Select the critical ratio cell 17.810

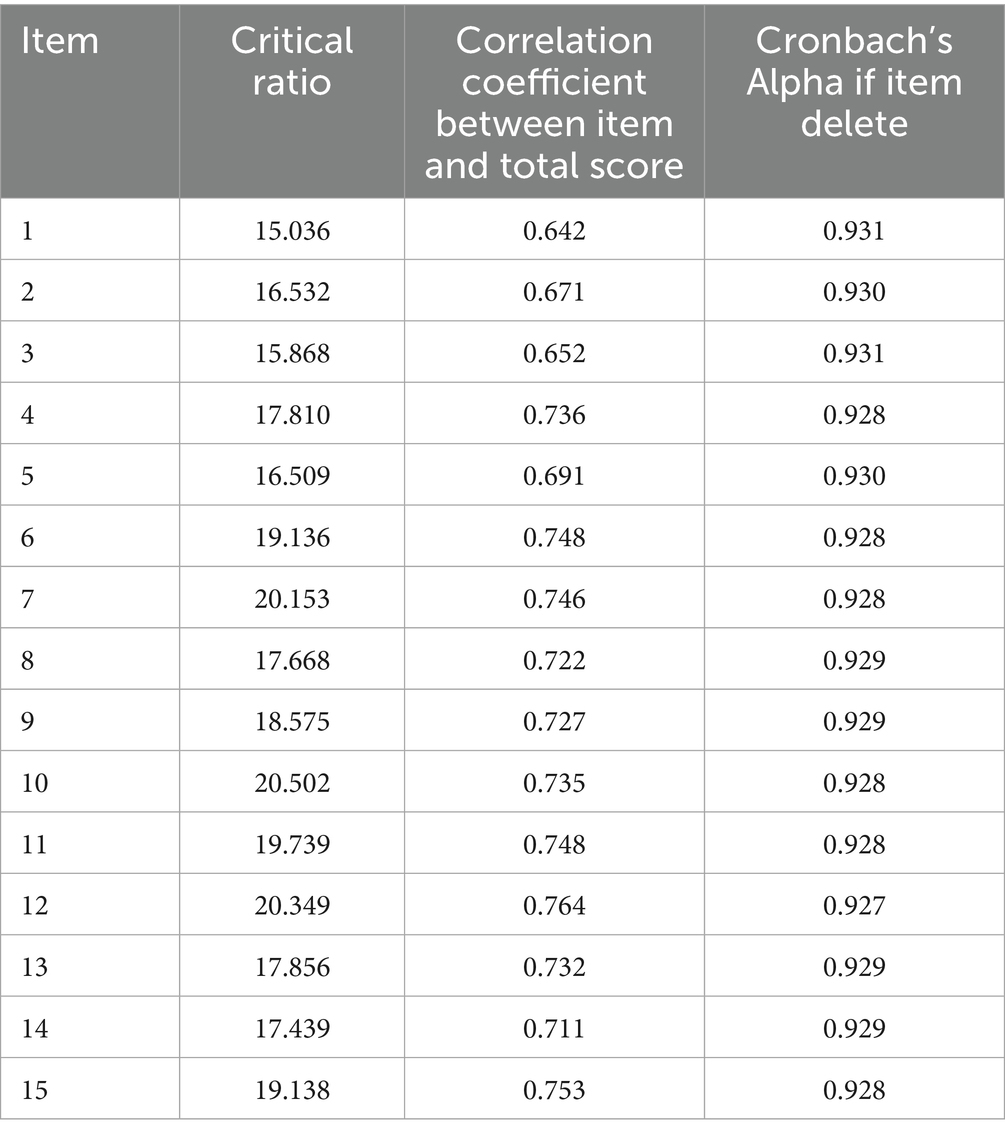click(292, 414)
